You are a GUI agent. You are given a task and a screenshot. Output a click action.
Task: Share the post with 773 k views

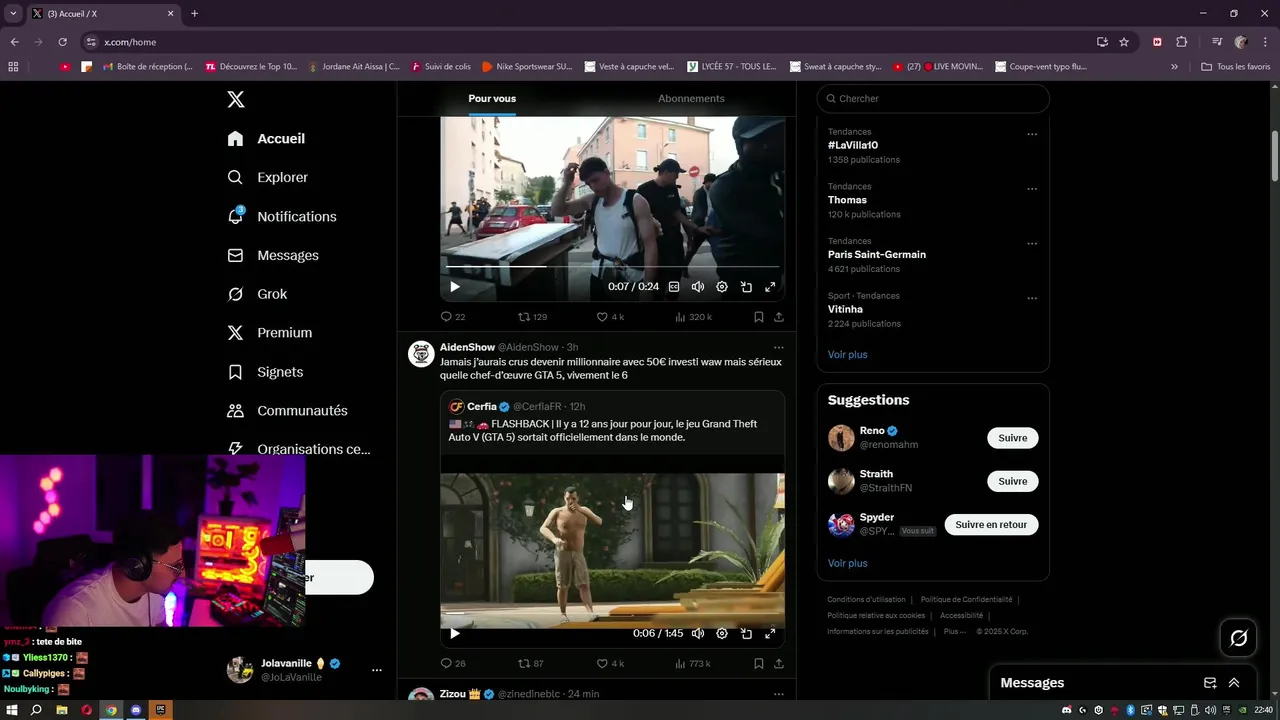click(x=779, y=663)
